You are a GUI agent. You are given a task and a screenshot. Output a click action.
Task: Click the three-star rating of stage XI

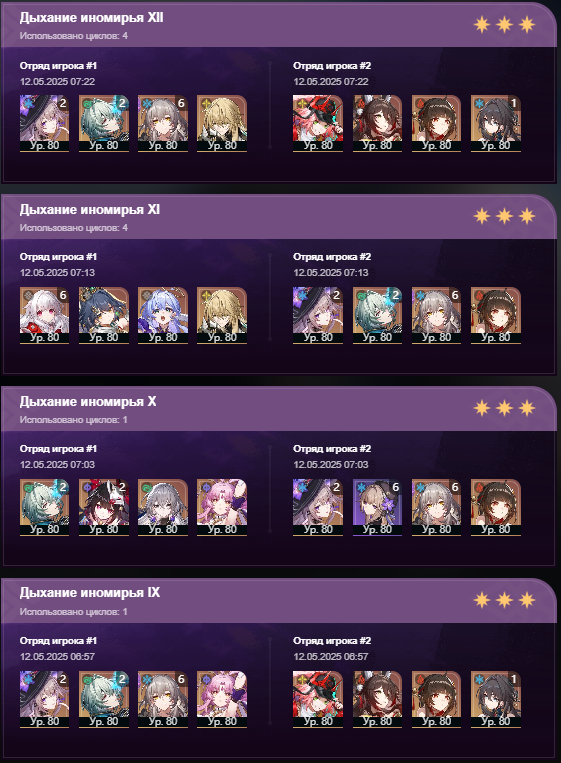pos(505,216)
